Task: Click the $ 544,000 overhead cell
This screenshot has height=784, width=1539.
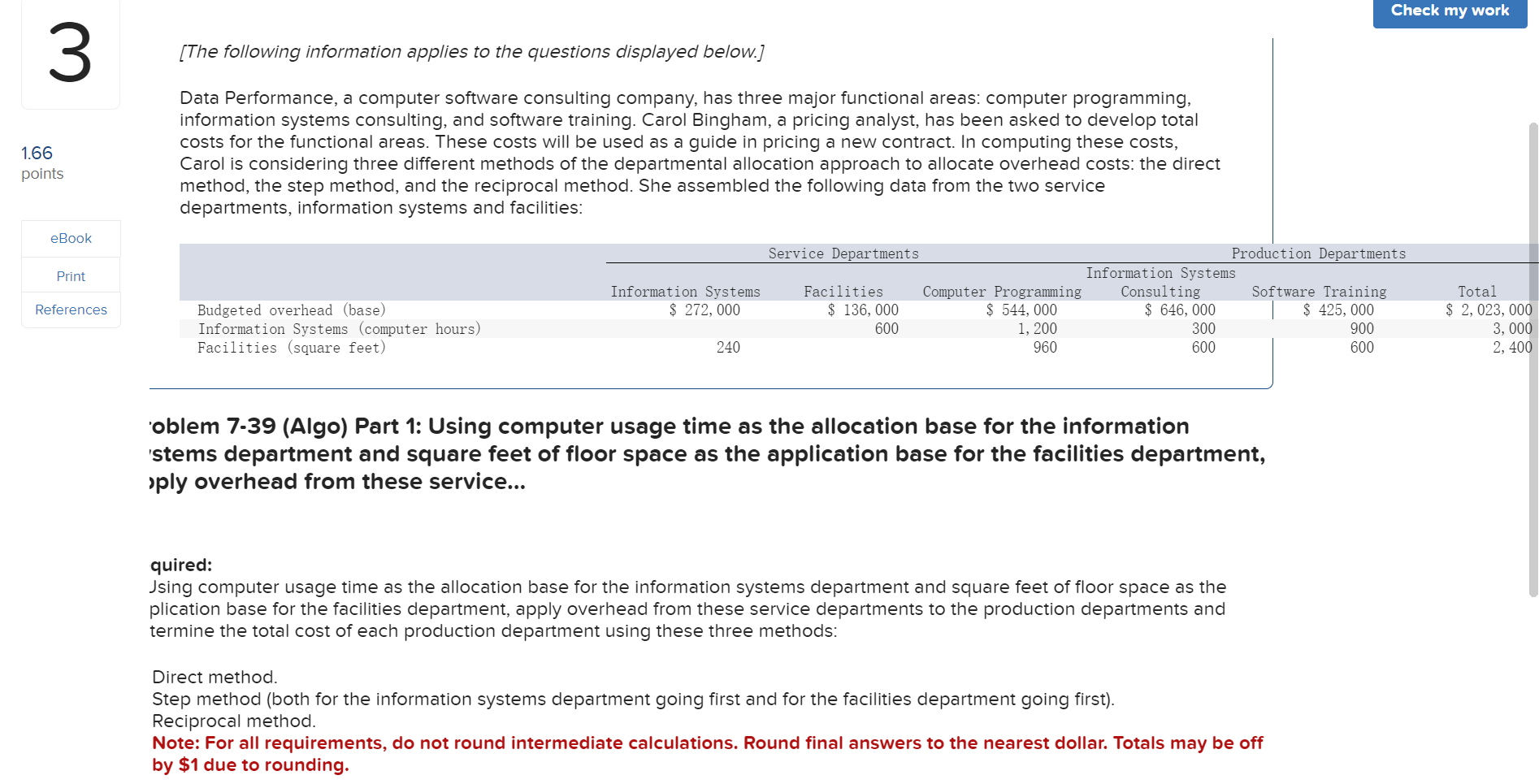Action: pyautogui.click(x=1021, y=310)
